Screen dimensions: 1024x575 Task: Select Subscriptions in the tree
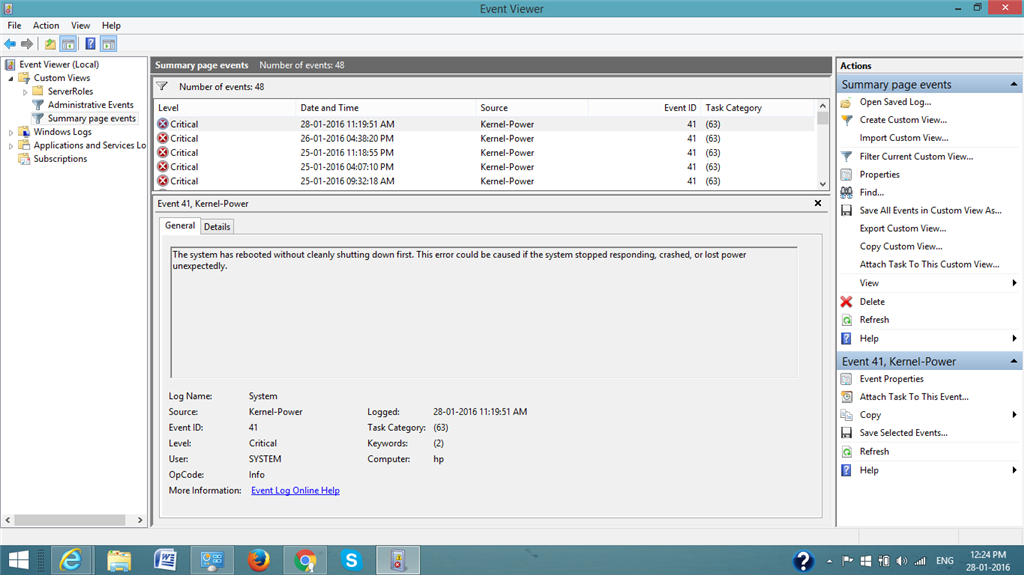click(60, 159)
